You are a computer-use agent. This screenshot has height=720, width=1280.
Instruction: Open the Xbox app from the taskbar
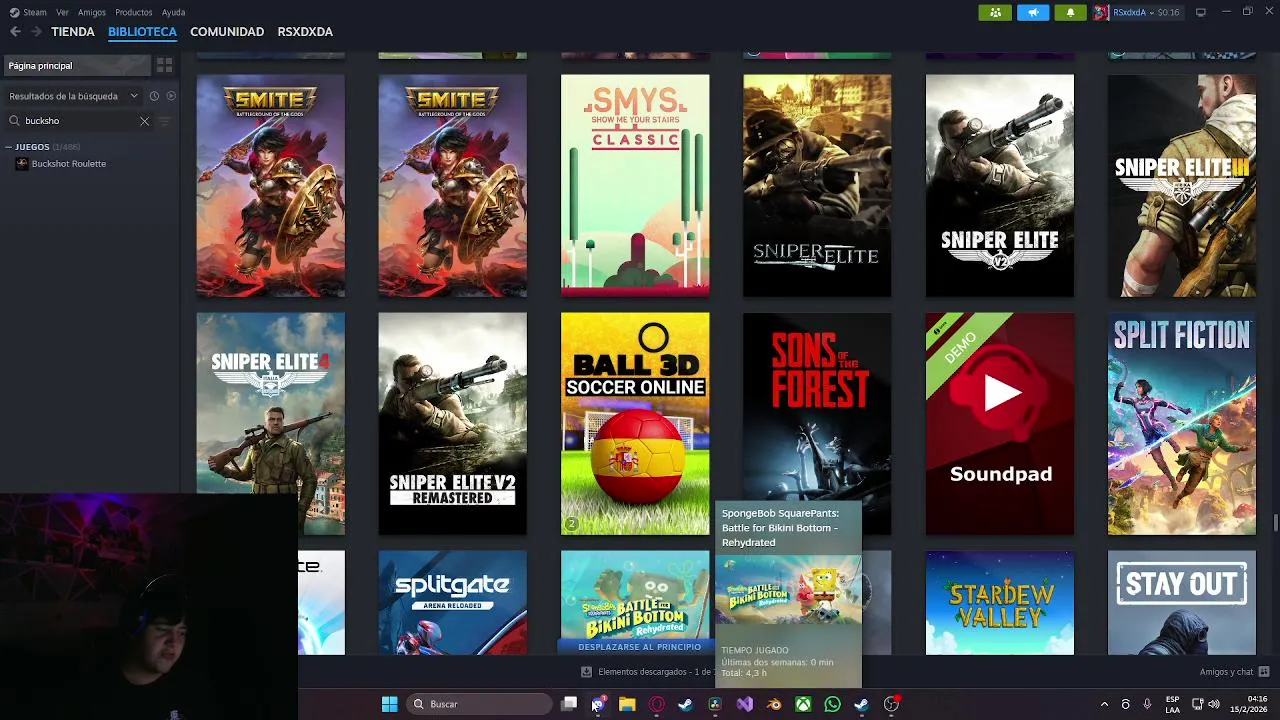pyautogui.click(x=803, y=704)
